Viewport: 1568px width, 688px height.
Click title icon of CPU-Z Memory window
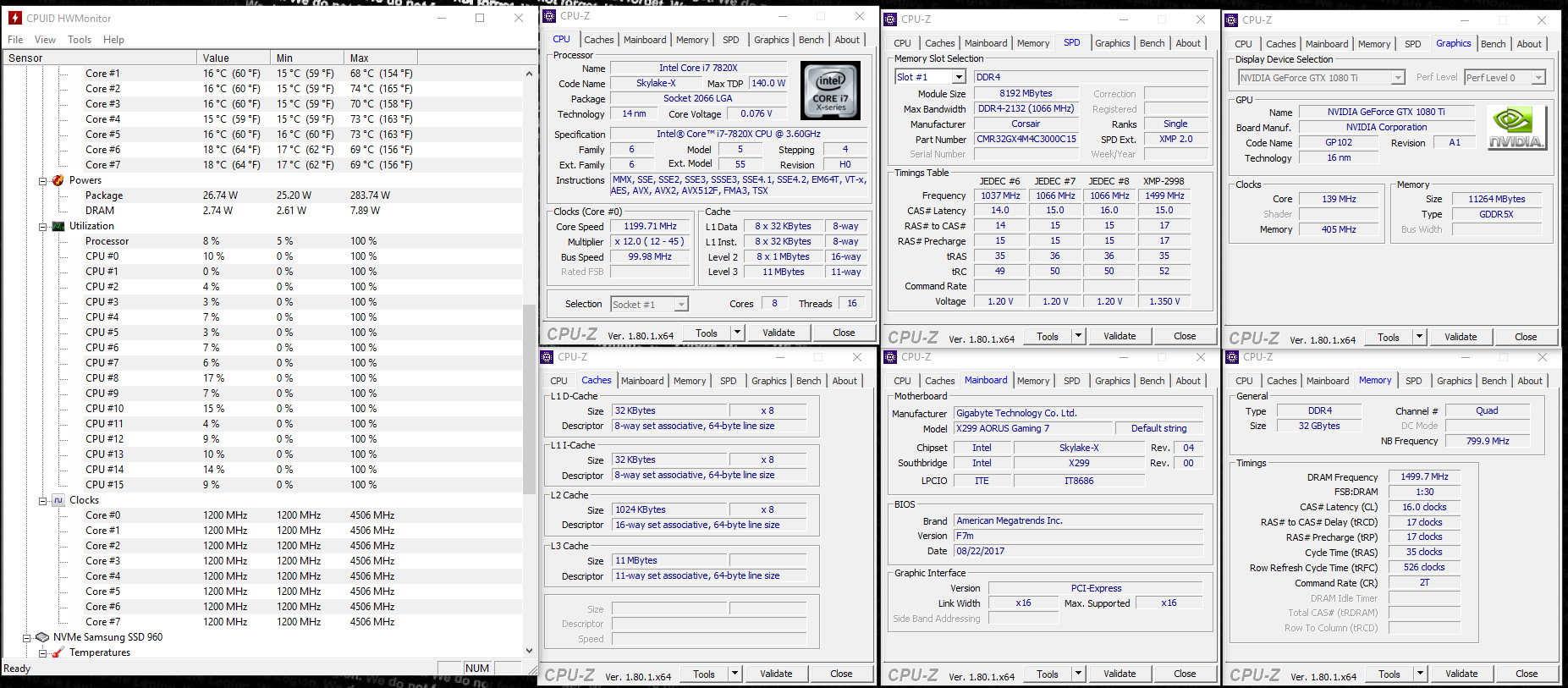(x=1232, y=357)
